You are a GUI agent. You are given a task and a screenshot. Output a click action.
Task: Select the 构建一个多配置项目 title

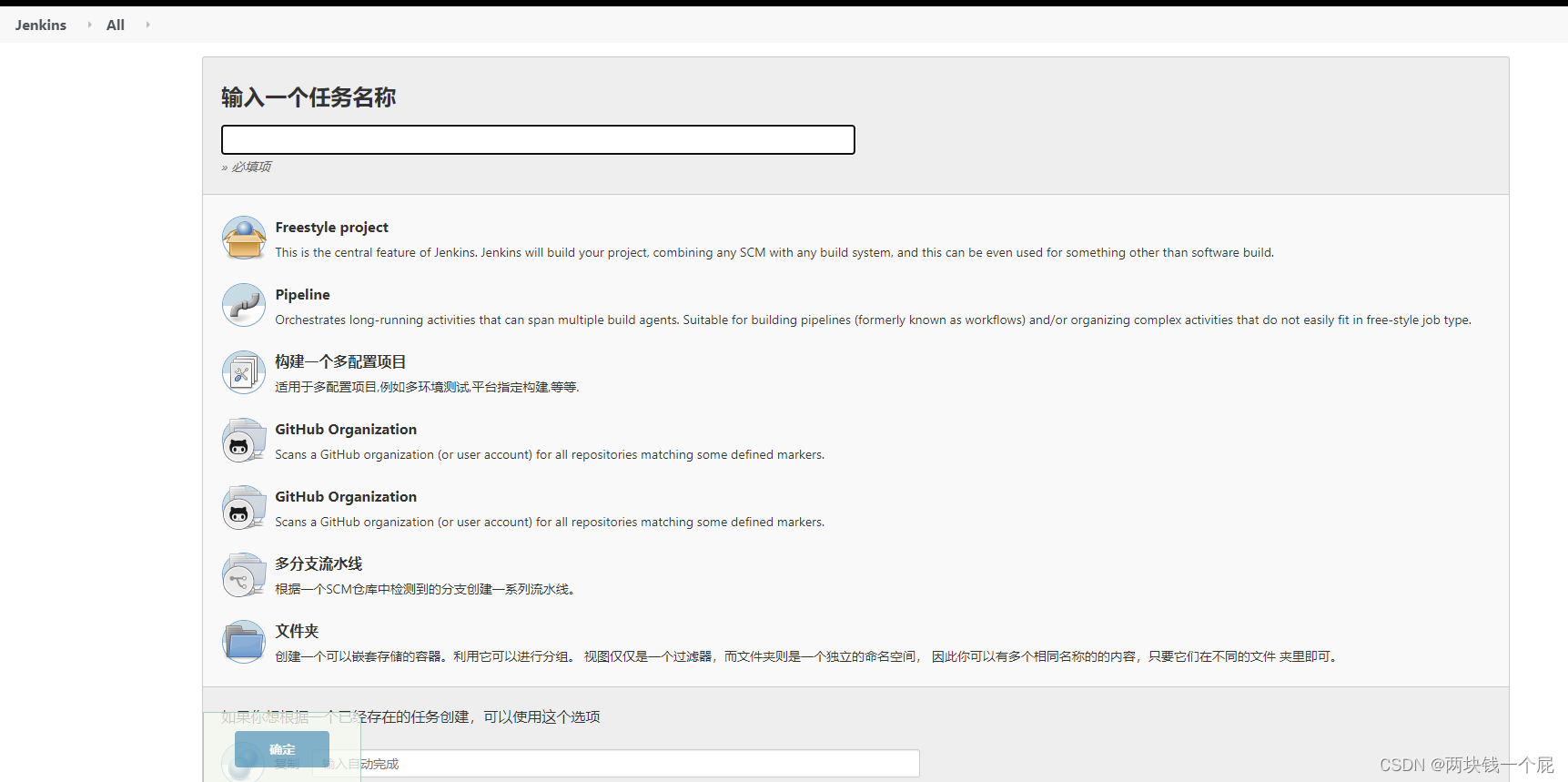click(x=340, y=361)
